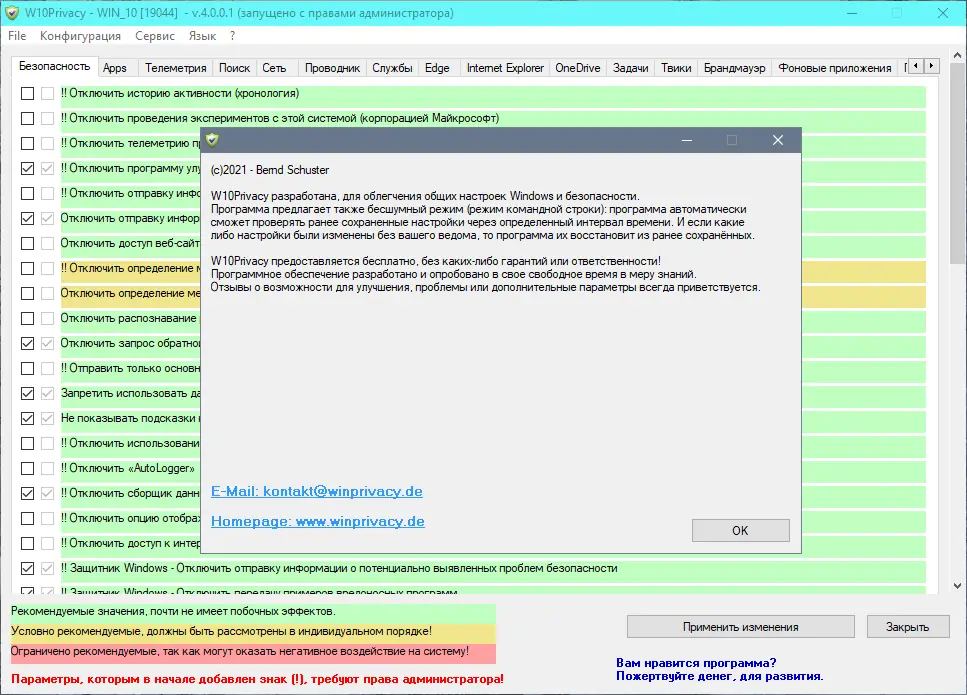Switch to the Службы tab
The width and height of the screenshot is (967, 695).
[392, 68]
